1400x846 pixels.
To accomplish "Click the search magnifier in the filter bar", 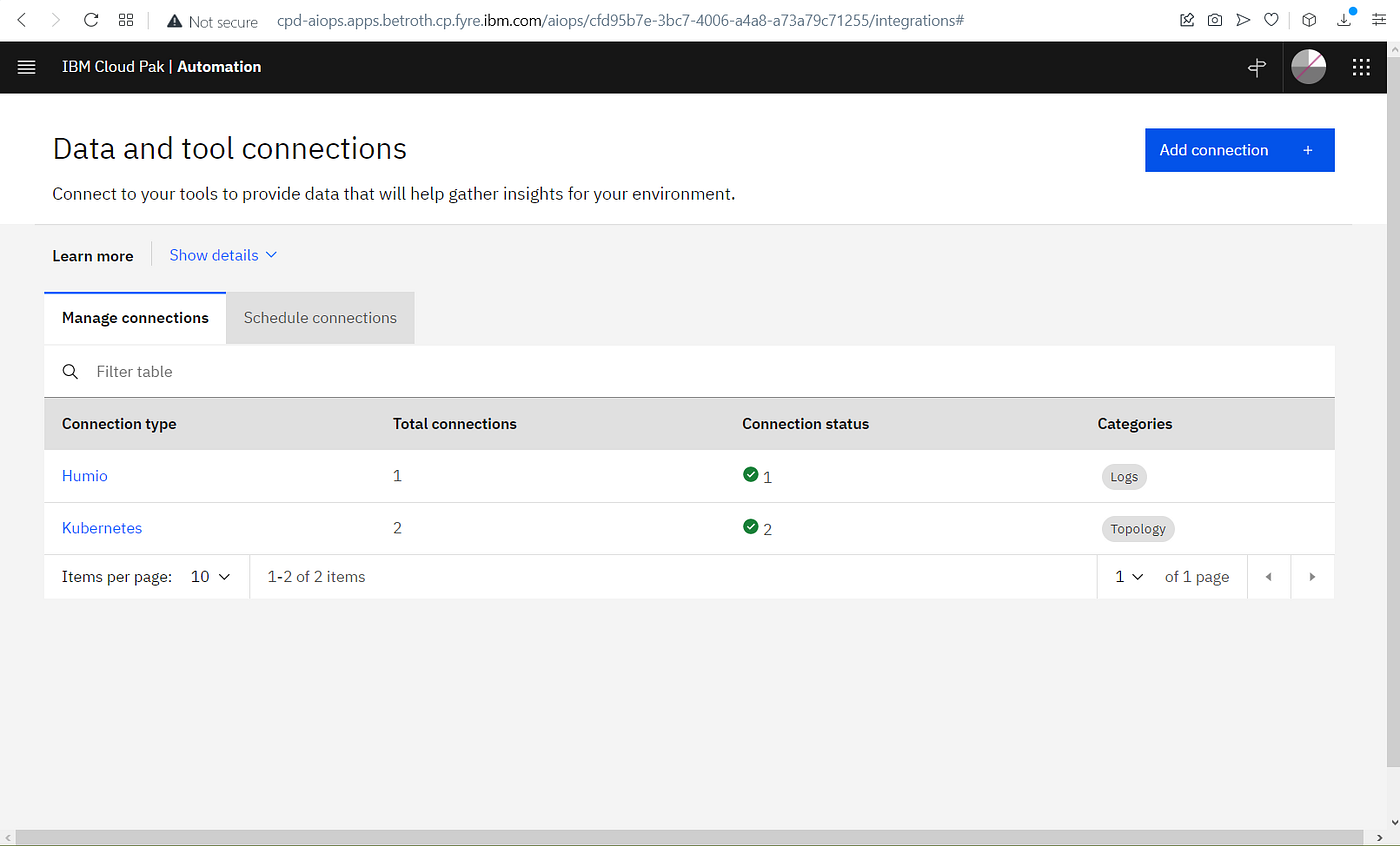I will (70, 372).
